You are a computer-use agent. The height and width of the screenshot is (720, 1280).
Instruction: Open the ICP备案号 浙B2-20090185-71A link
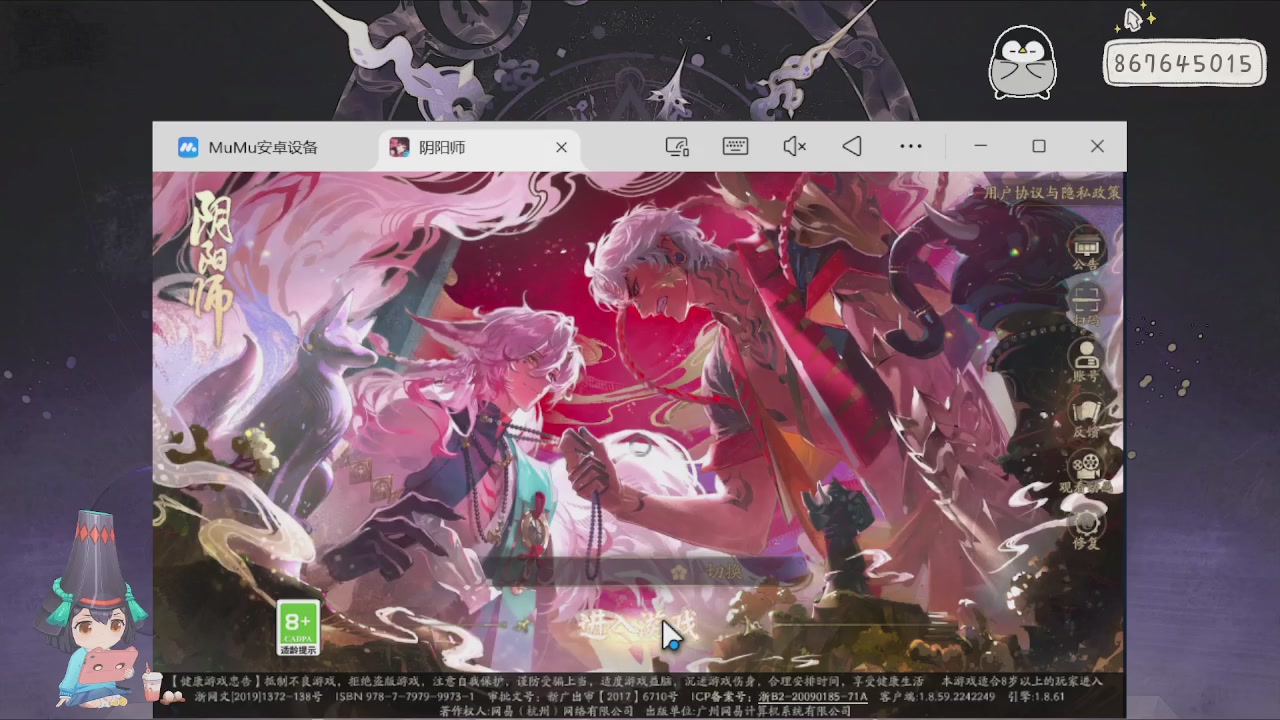click(813, 697)
